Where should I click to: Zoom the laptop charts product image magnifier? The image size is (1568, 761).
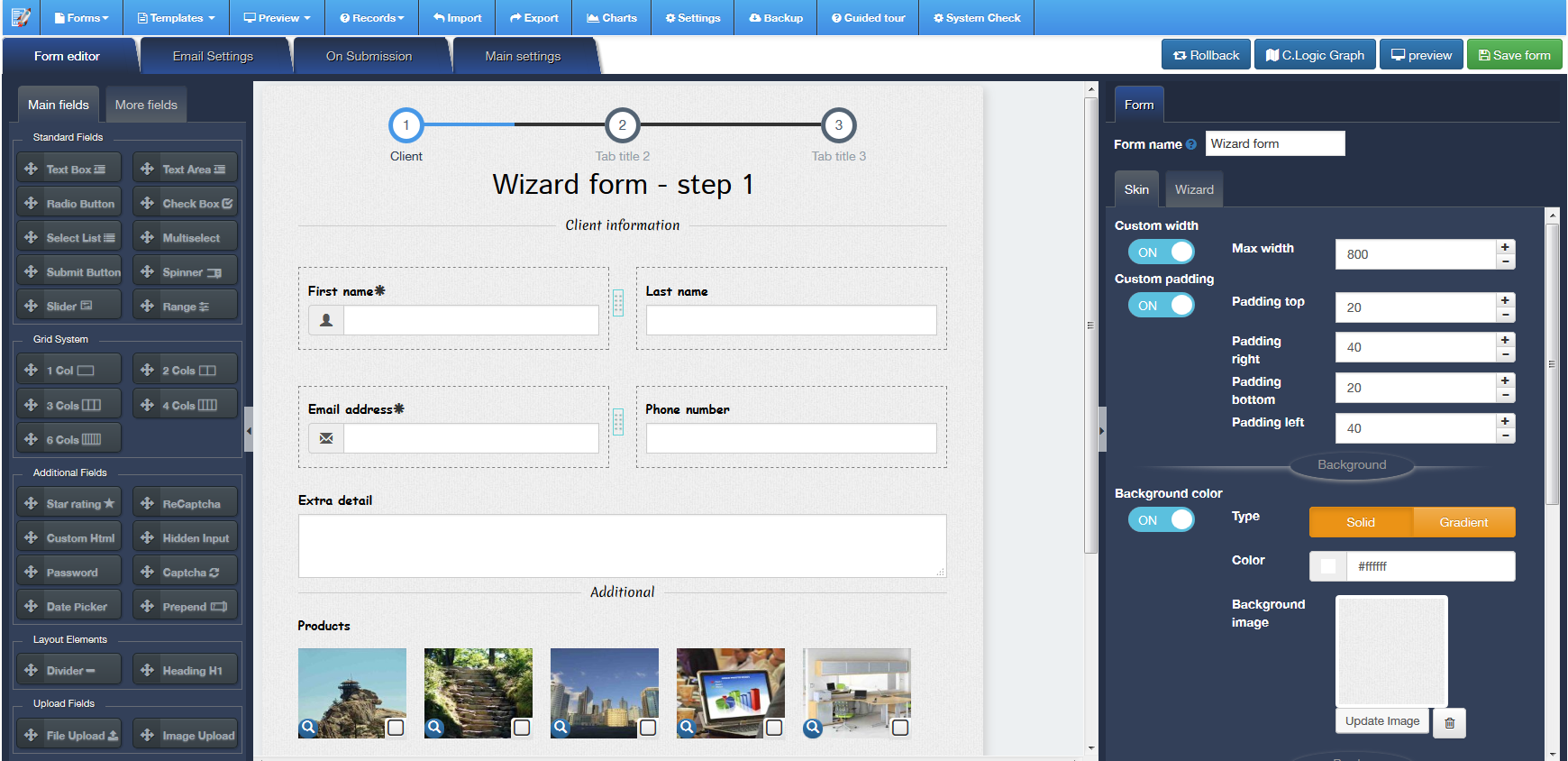[688, 727]
